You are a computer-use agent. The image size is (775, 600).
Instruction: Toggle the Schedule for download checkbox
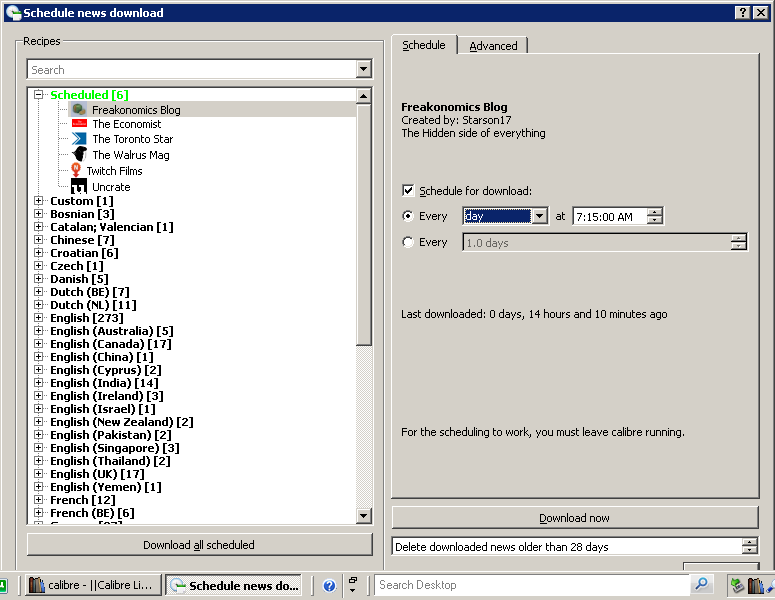[408, 190]
